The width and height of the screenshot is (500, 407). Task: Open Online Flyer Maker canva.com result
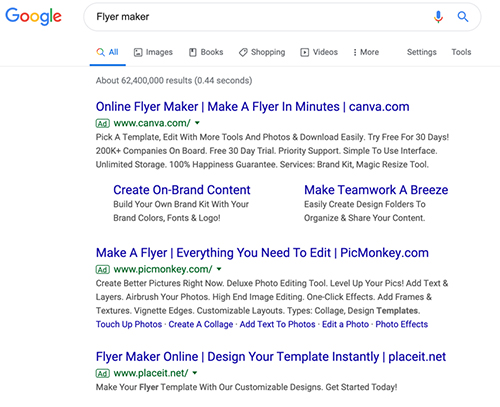[x=252, y=107]
